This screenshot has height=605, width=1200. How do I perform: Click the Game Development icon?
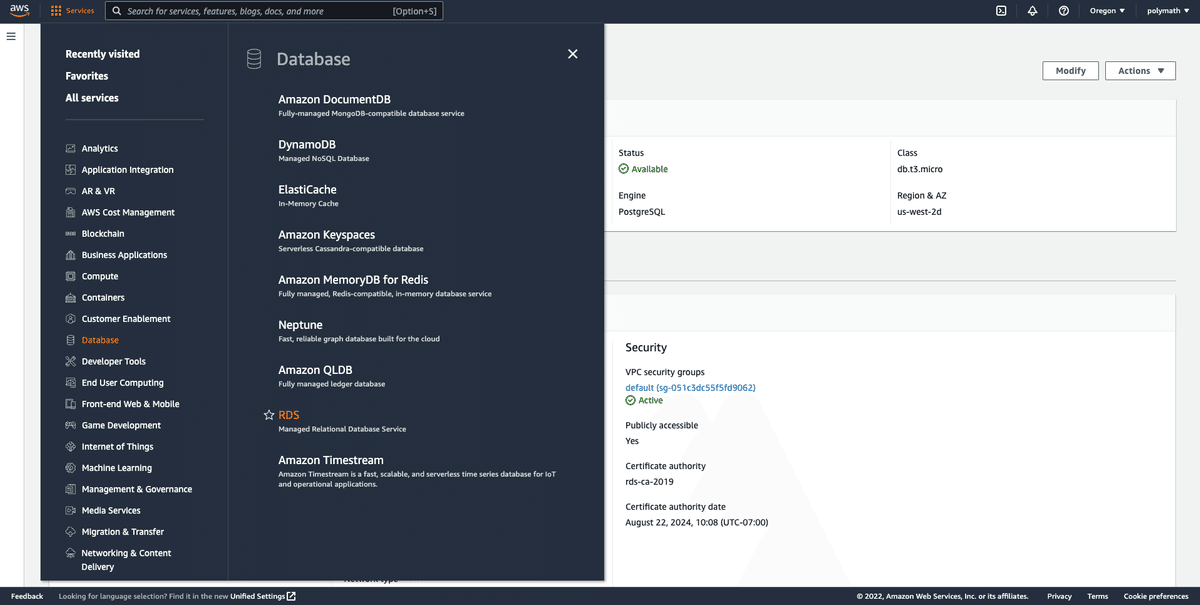71,425
